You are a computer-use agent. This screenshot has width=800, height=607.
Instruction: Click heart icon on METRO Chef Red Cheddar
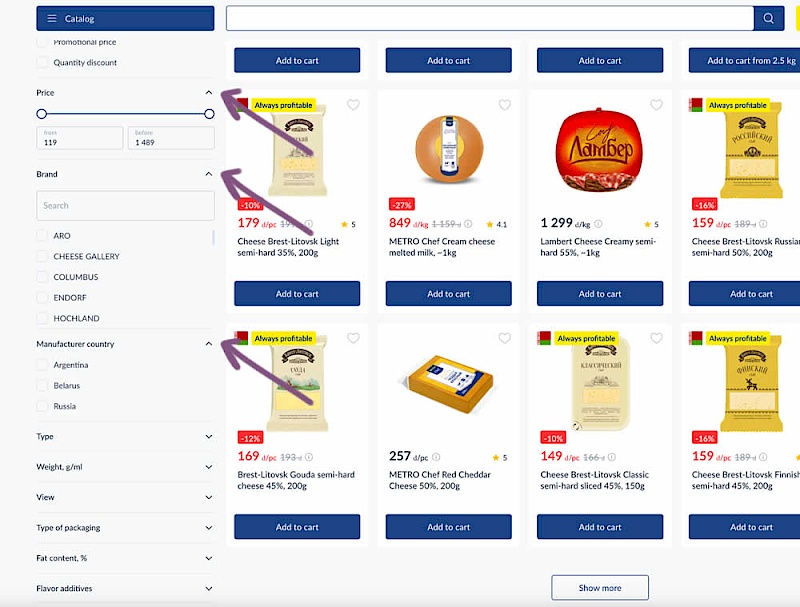click(504, 339)
